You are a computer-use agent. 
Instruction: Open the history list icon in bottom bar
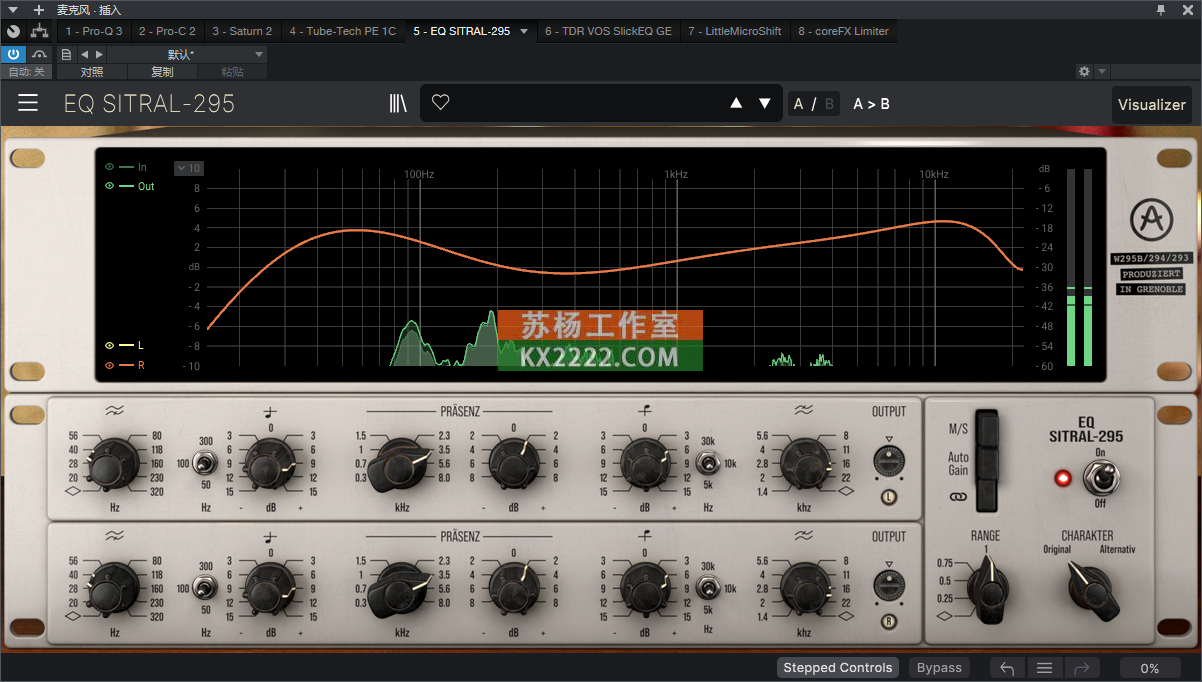click(1044, 668)
